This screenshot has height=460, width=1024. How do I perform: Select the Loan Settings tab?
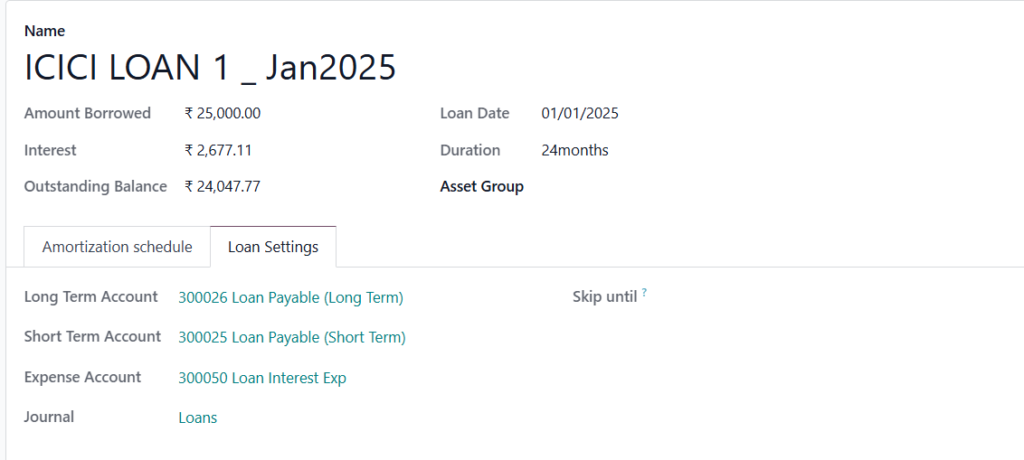273,247
